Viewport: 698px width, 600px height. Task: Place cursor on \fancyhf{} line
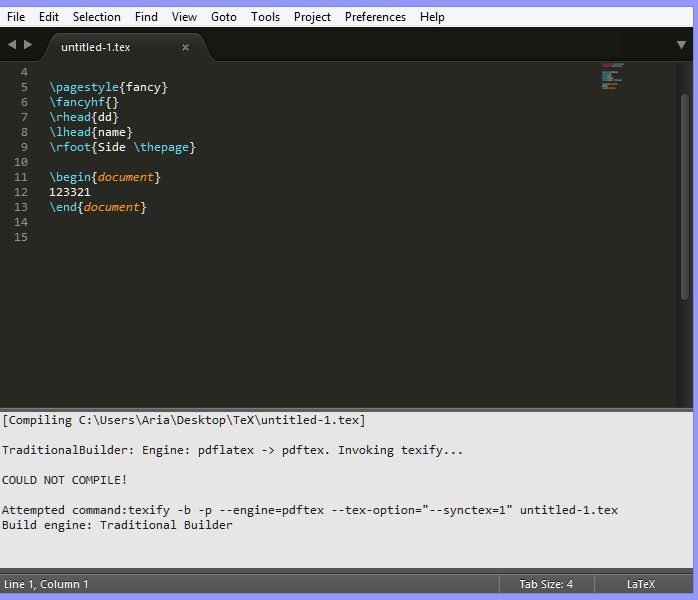point(84,102)
